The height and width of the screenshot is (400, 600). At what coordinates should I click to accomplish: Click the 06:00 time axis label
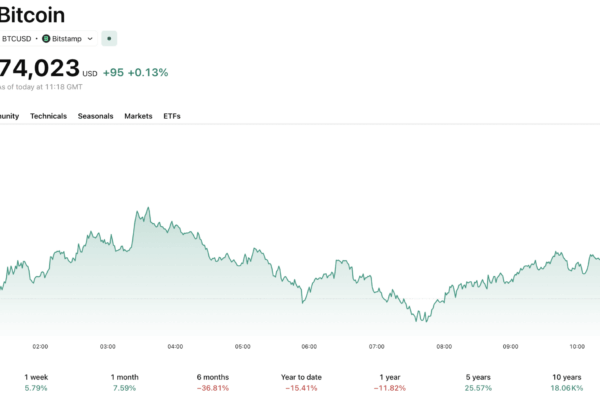click(309, 347)
